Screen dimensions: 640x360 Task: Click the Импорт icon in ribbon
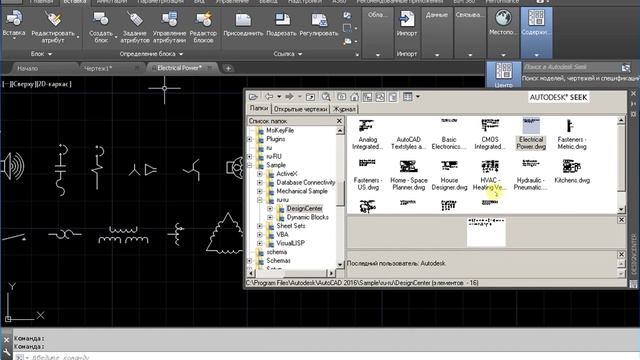click(x=407, y=20)
